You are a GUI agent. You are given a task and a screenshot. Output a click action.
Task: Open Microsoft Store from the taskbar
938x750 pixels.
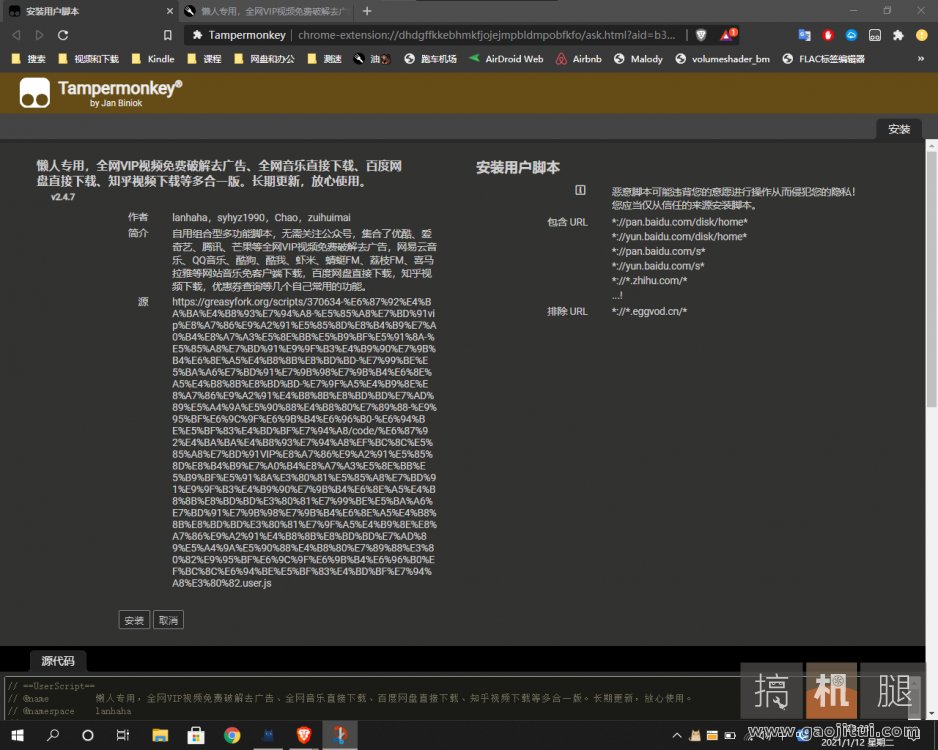(x=196, y=735)
